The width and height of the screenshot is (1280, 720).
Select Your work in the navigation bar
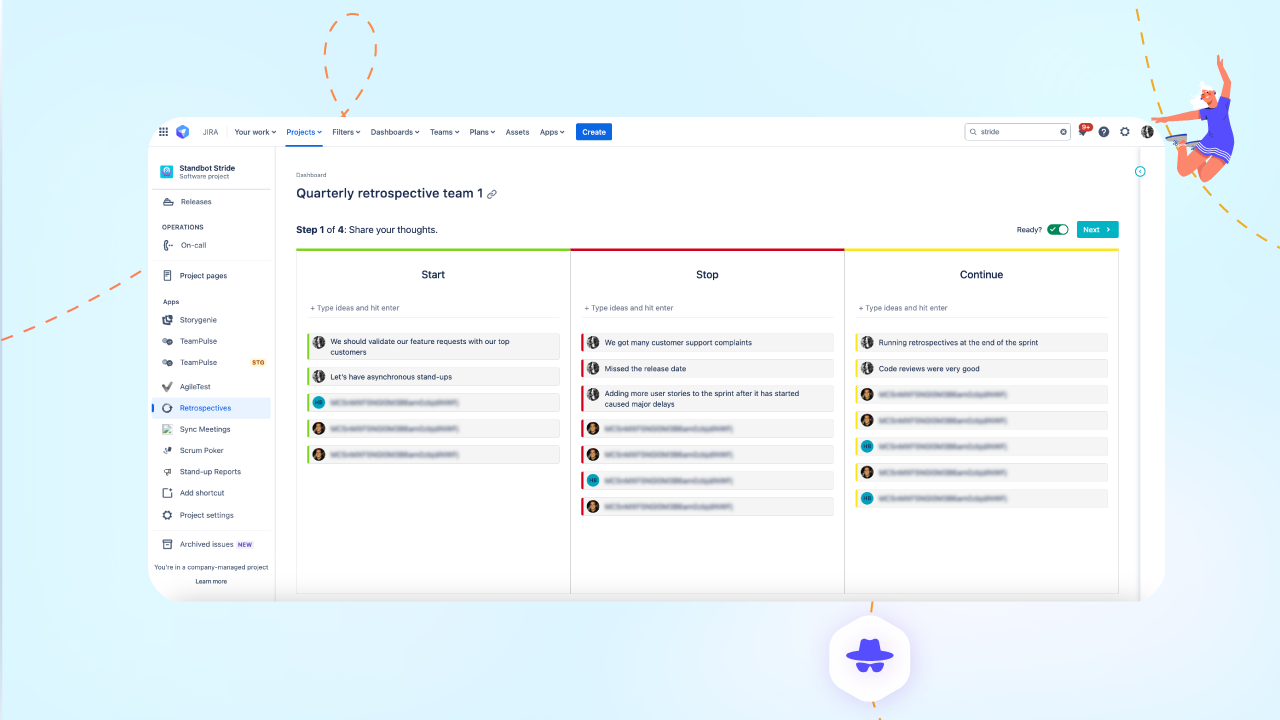(x=255, y=131)
